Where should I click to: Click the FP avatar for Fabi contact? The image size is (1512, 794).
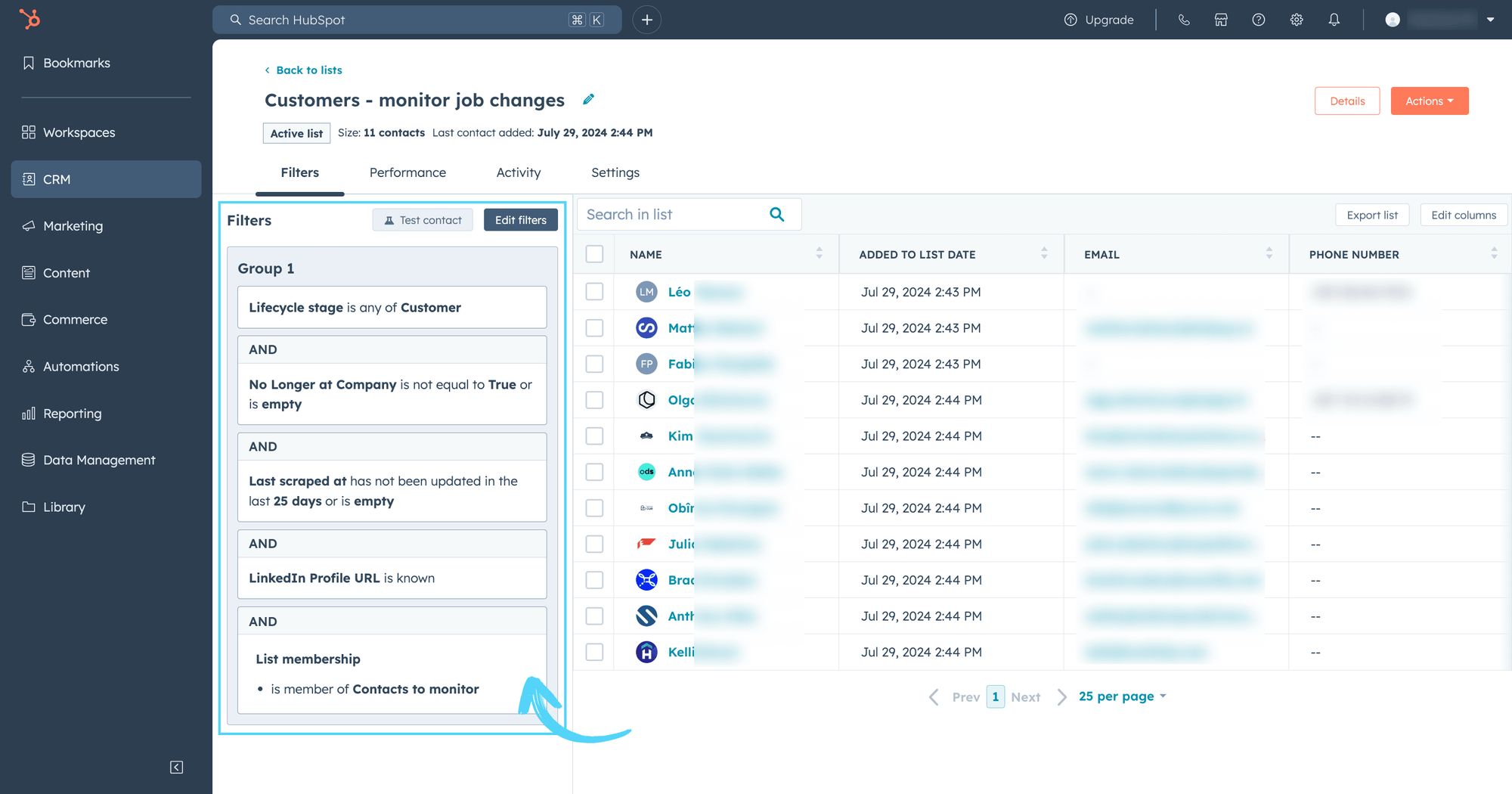coord(646,364)
